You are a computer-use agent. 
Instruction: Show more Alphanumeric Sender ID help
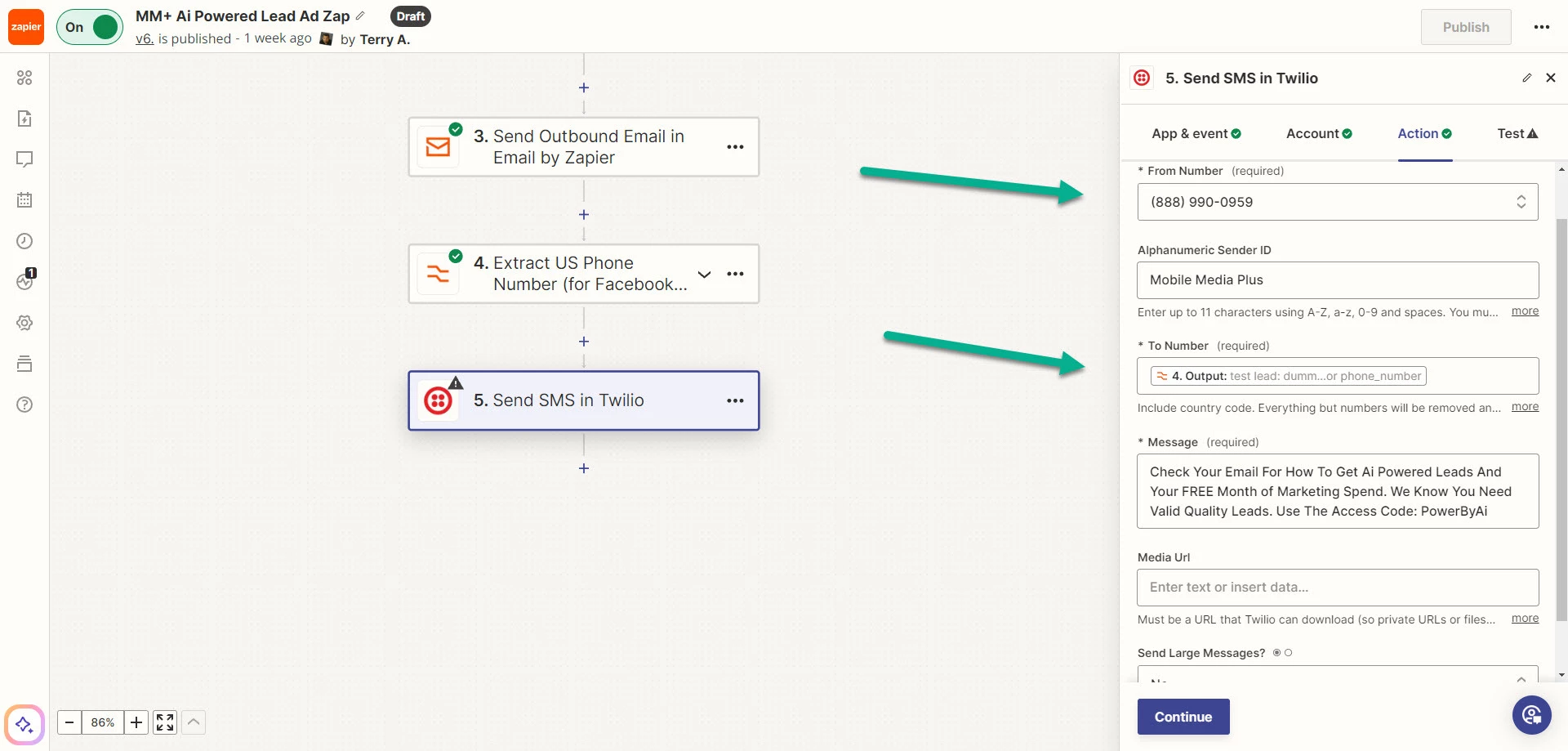pyautogui.click(x=1525, y=311)
